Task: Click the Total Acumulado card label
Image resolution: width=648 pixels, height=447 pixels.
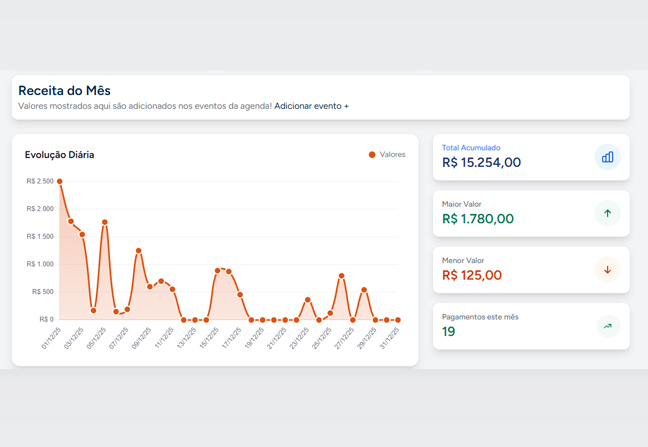Action: 471,148
